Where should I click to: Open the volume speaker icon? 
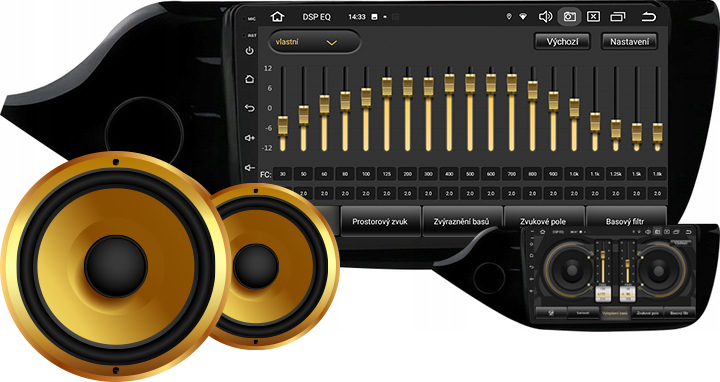[x=545, y=17]
